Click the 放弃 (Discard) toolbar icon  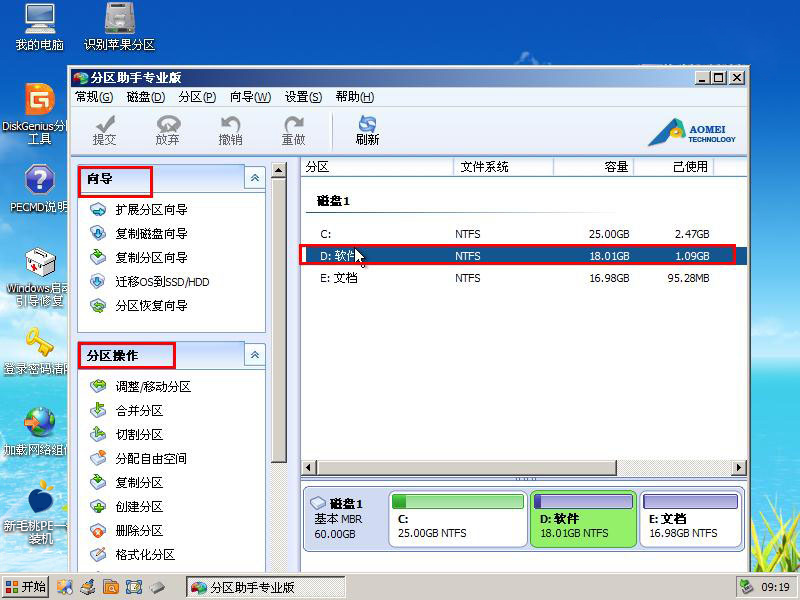[x=168, y=131]
